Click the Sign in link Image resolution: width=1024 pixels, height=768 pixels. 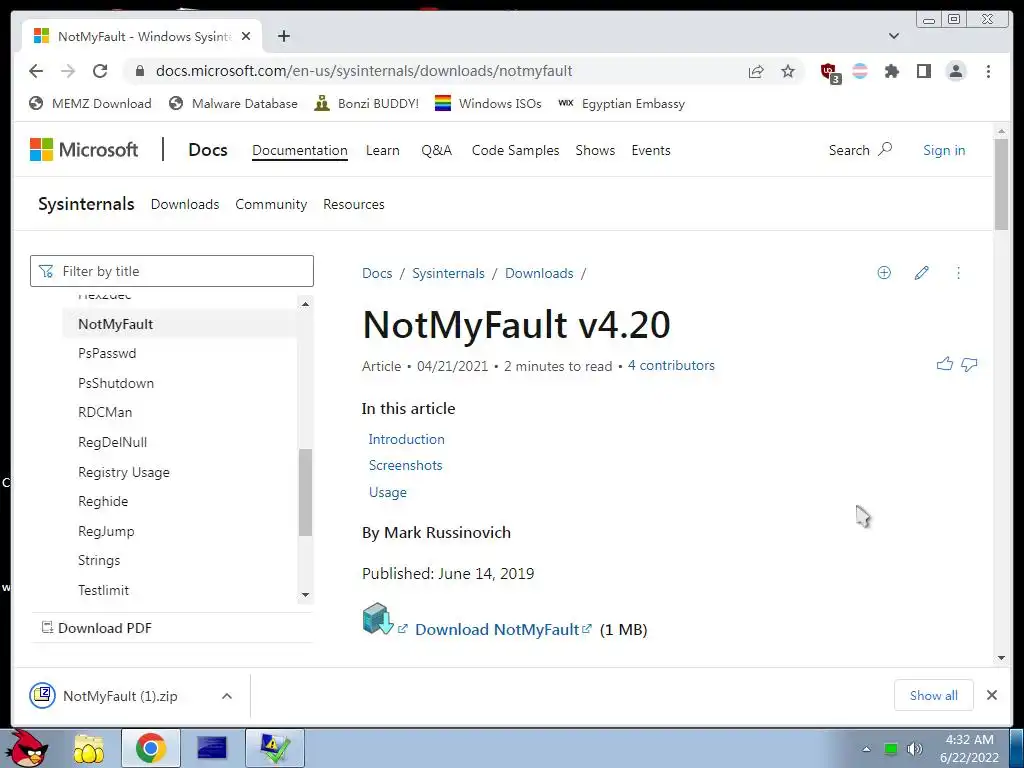click(944, 150)
